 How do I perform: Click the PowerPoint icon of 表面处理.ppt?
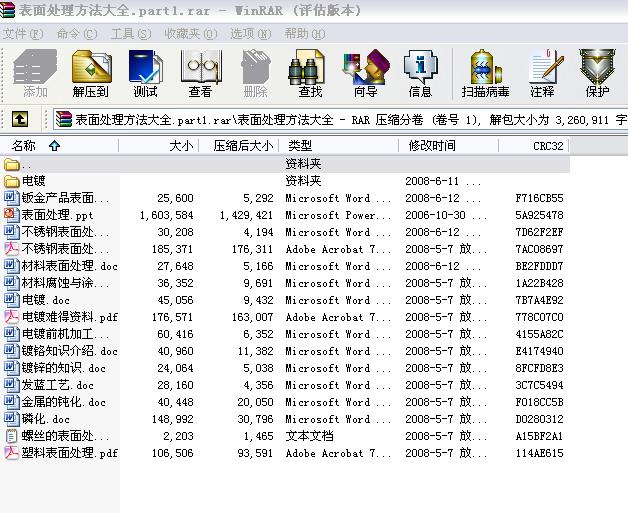click(12, 215)
